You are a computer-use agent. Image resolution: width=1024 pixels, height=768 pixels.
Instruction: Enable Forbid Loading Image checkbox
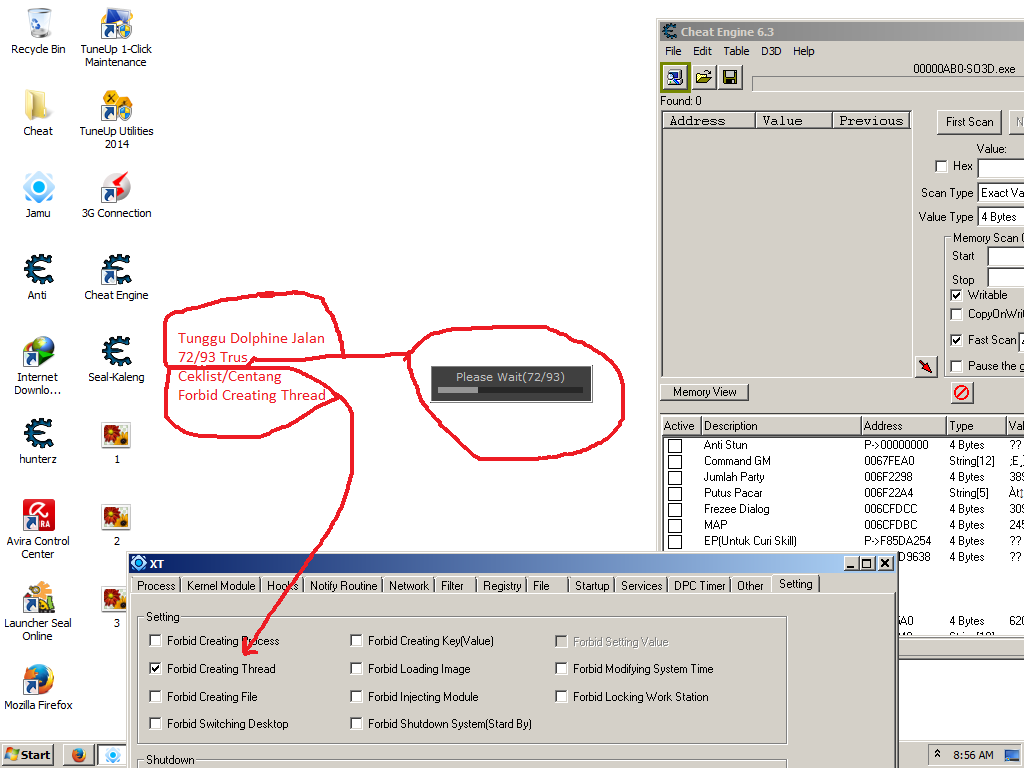click(x=356, y=668)
